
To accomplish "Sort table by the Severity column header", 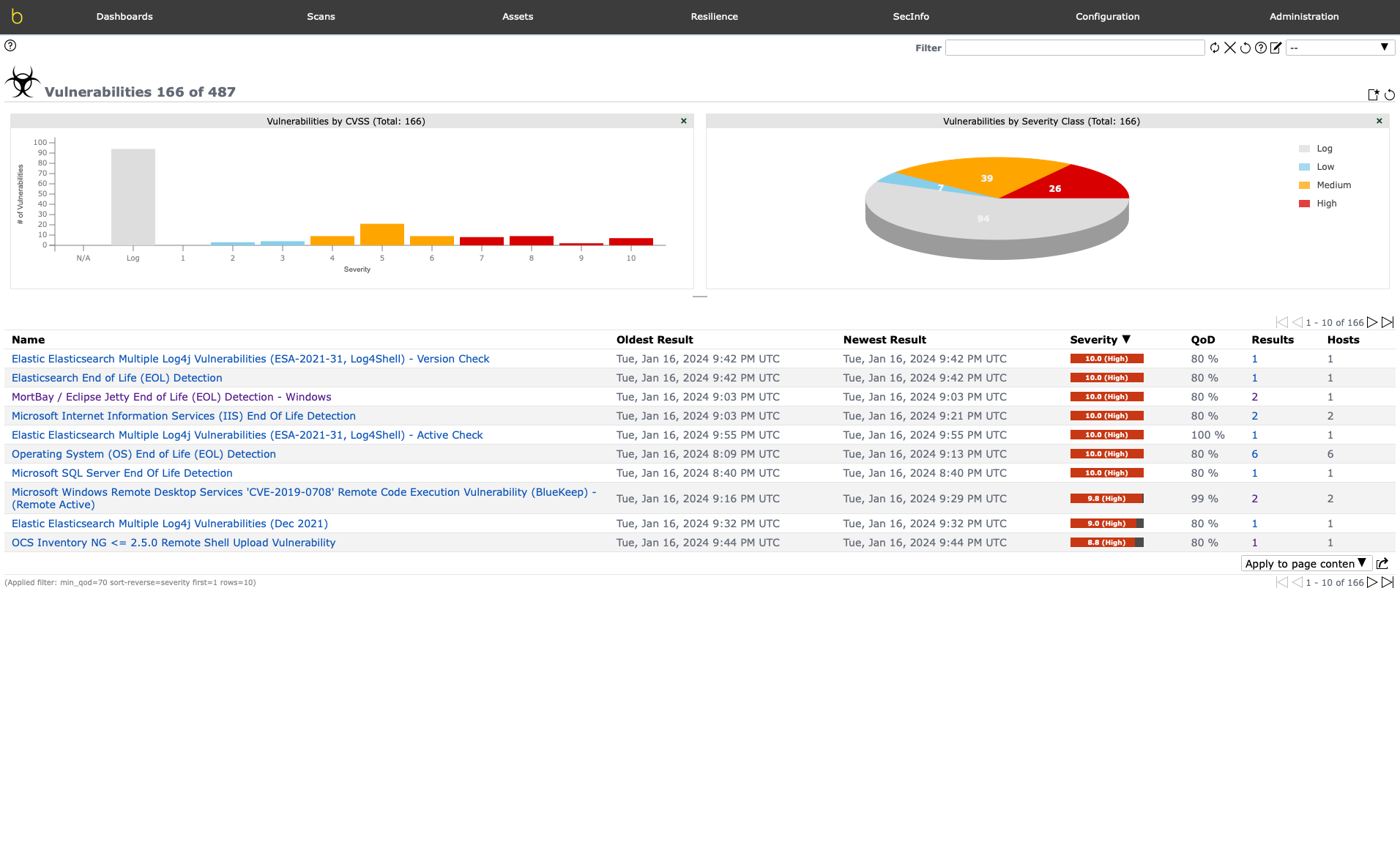I will [x=1093, y=340].
